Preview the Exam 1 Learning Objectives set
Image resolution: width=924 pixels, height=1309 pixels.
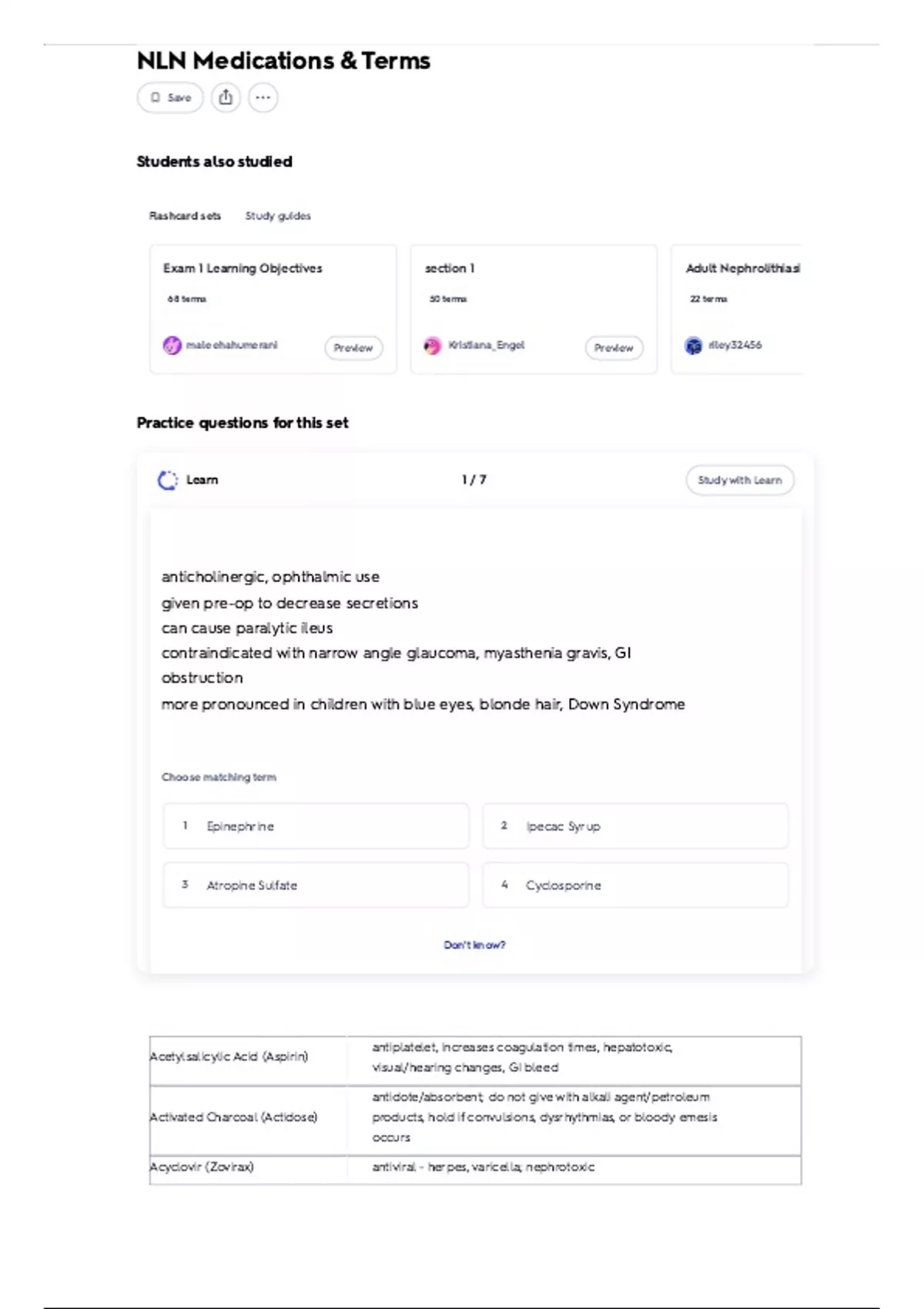(353, 348)
